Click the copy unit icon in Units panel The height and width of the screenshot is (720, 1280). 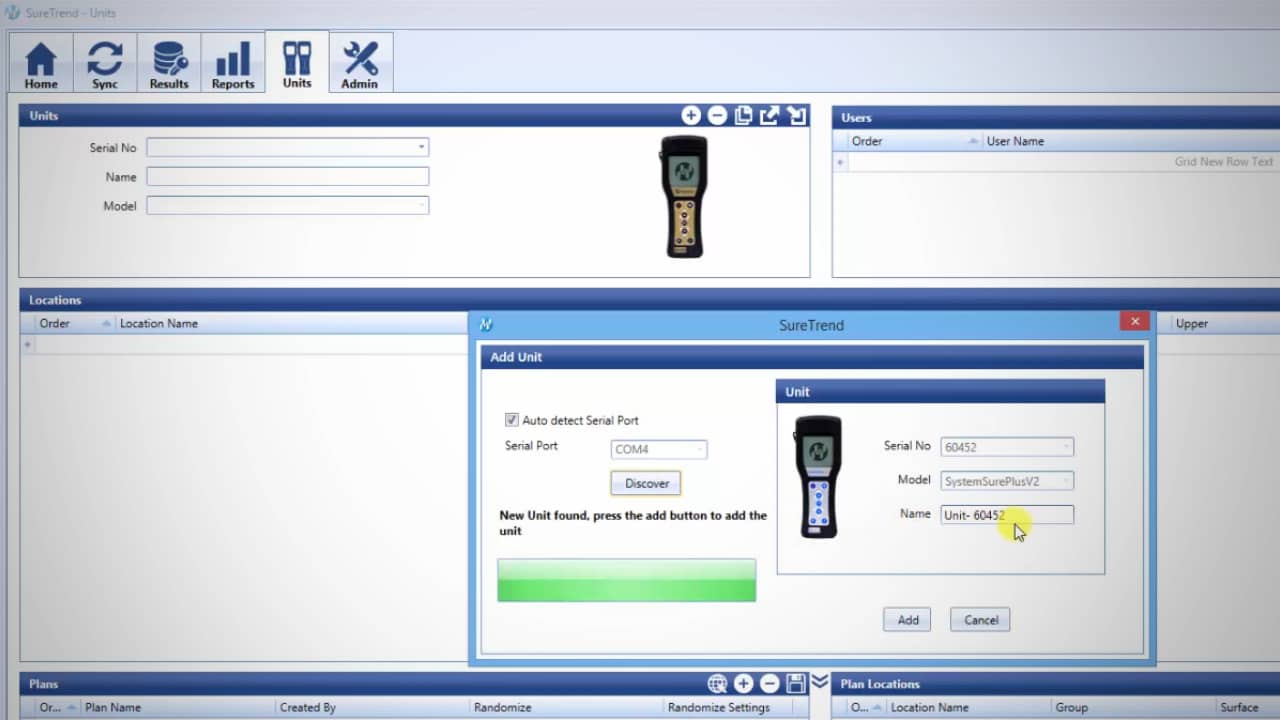(x=743, y=116)
